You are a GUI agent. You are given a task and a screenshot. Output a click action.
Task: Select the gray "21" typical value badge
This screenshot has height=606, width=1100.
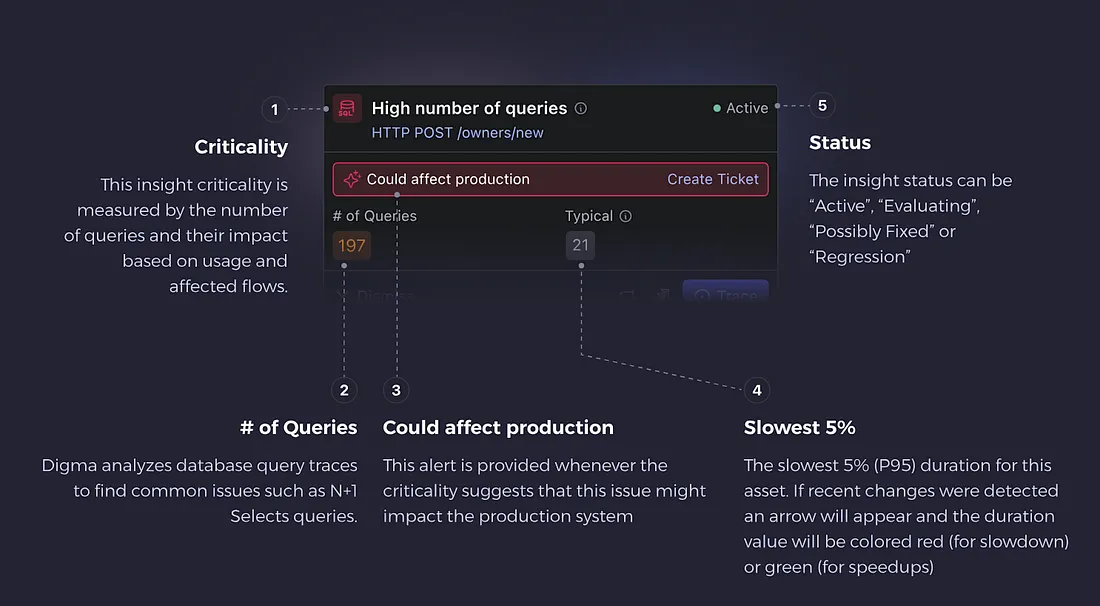point(581,244)
